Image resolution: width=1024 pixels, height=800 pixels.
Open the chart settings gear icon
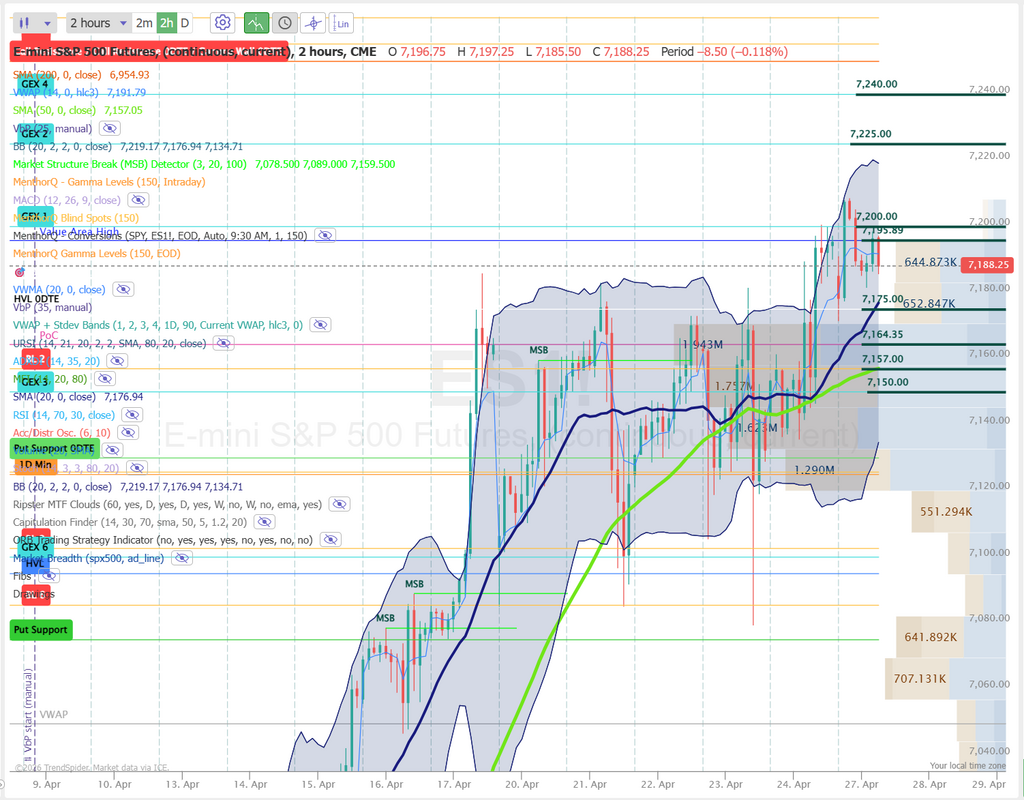223,22
